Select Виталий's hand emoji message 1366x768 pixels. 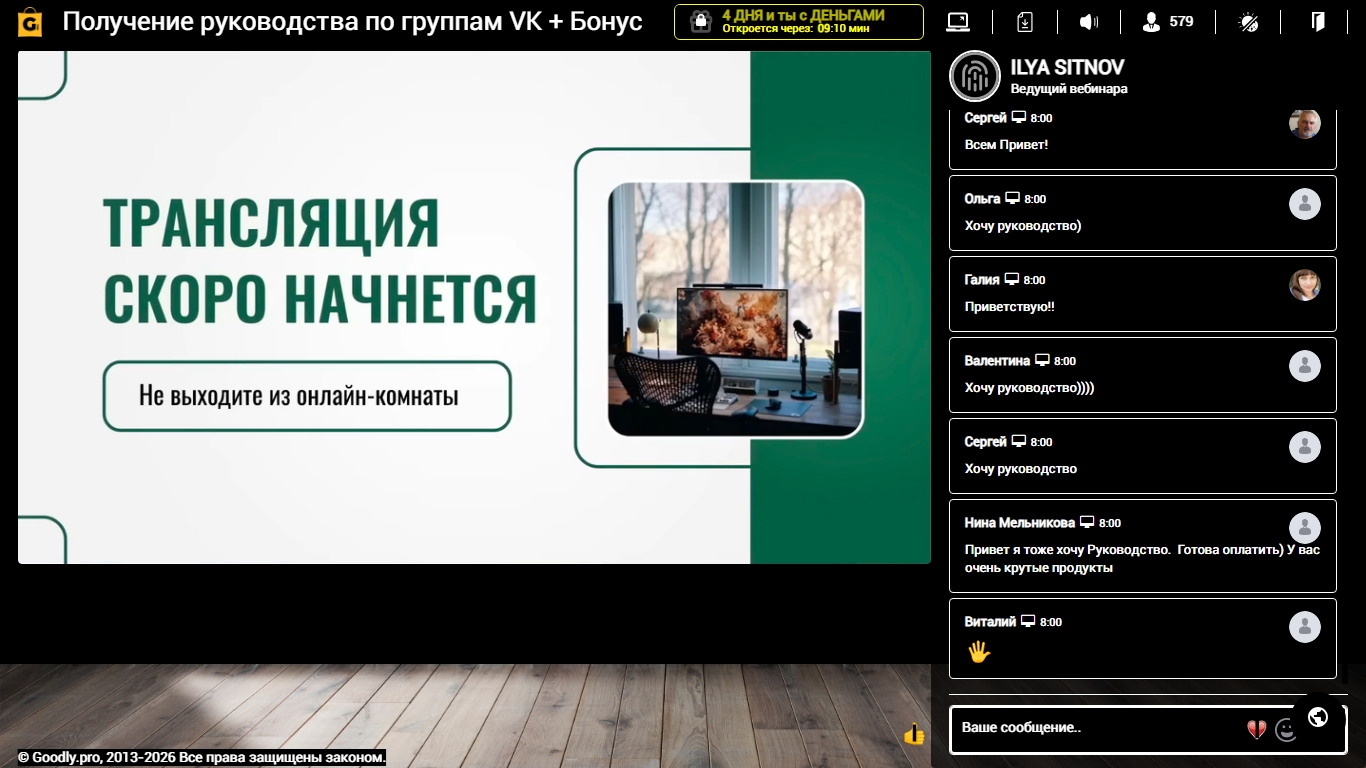coord(977,650)
